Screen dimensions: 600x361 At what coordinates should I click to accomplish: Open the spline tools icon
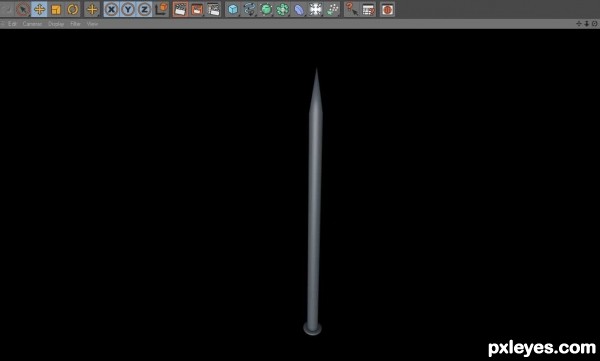[249, 9]
